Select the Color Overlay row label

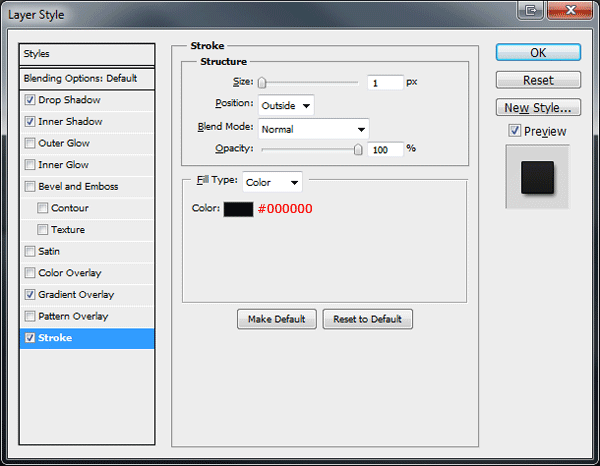(70, 273)
